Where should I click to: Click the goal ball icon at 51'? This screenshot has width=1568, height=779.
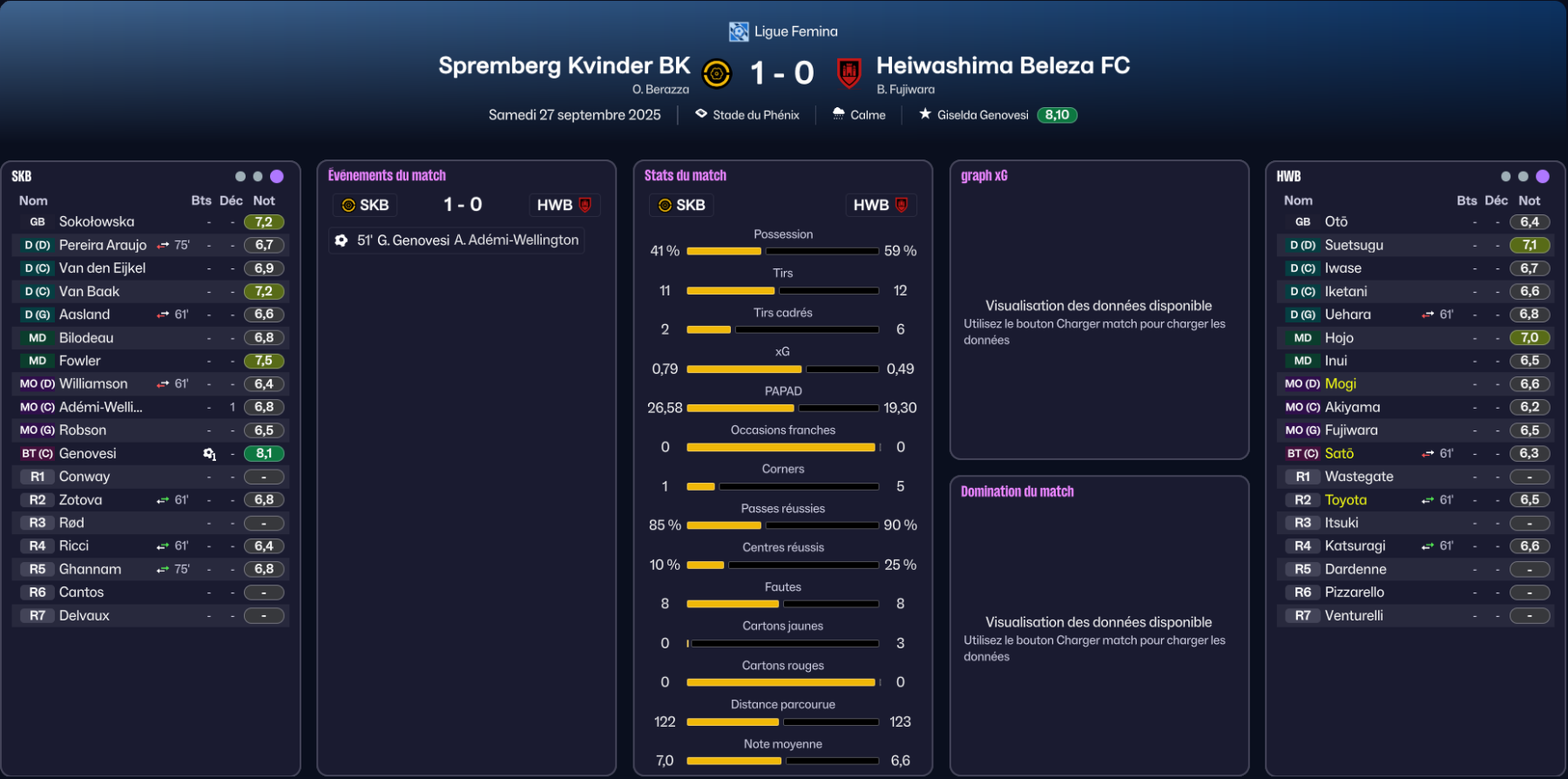point(341,240)
